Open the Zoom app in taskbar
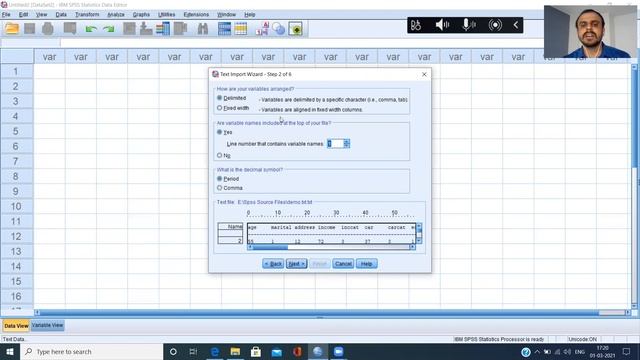This screenshot has height=360, width=640. click(338, 351)
